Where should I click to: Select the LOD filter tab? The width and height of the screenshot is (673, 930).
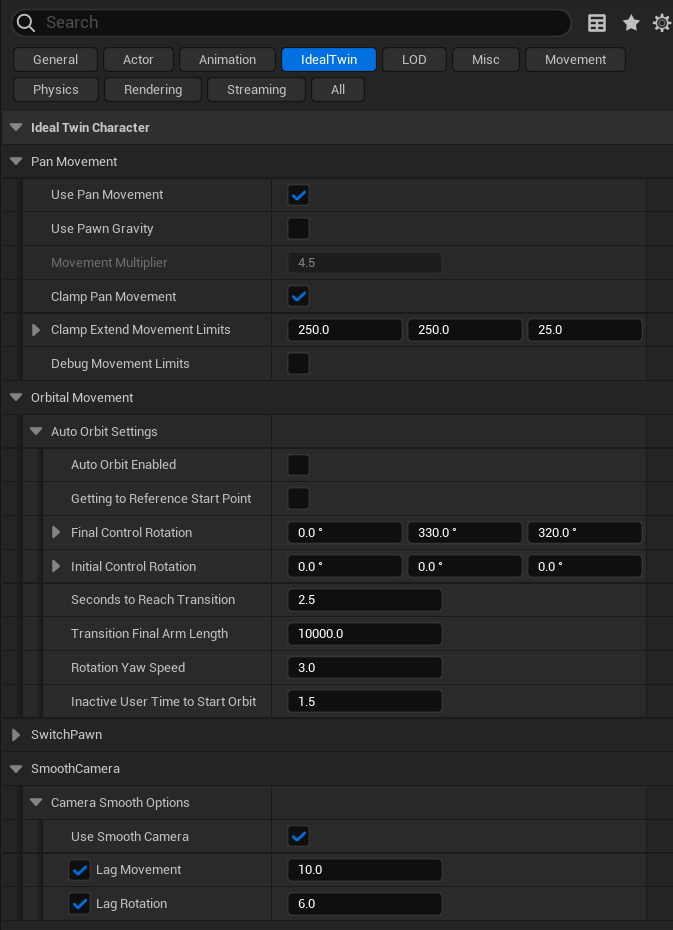pos(414,60)
